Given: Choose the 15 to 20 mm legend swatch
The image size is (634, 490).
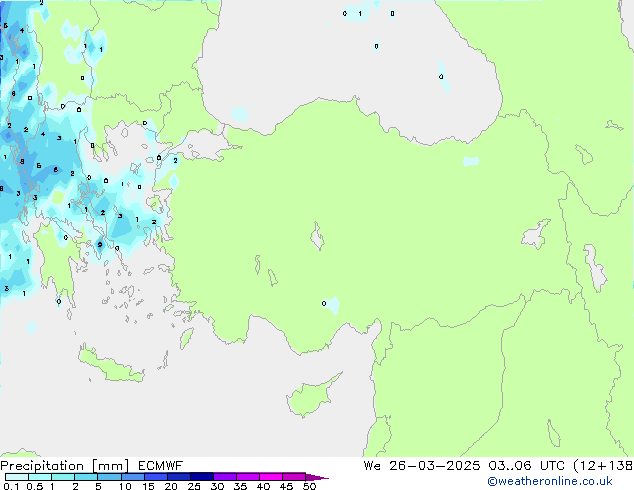Looking at the screenshot, I should point(156,477).
